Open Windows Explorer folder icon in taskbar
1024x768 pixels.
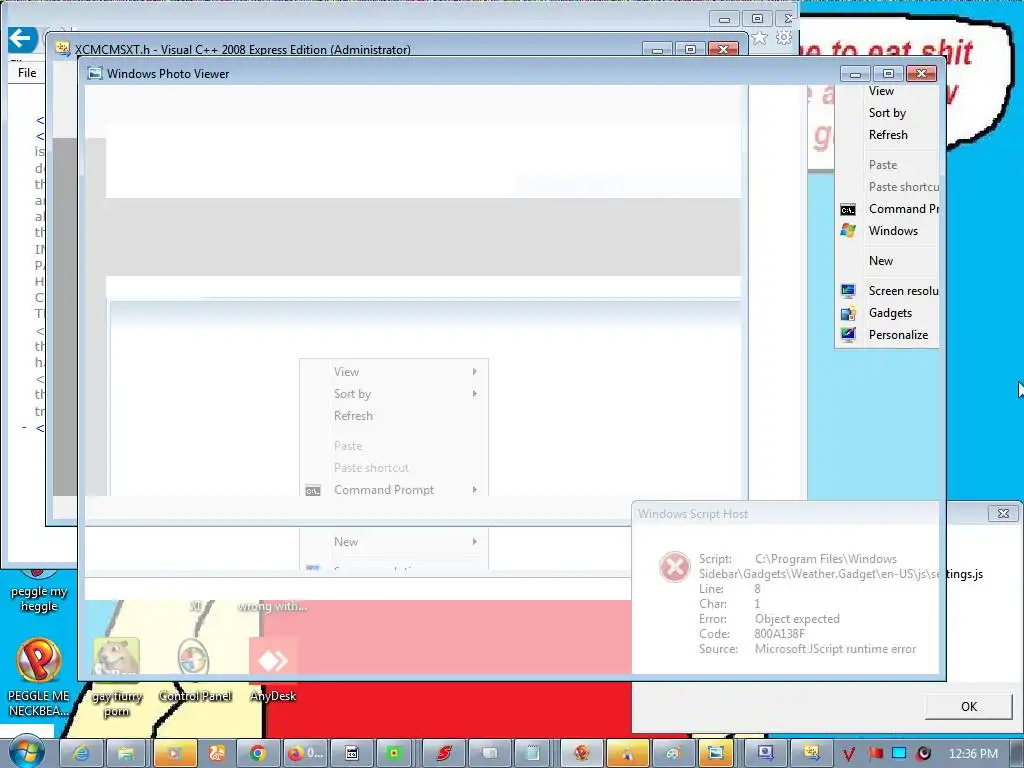[x=126, y=753]
